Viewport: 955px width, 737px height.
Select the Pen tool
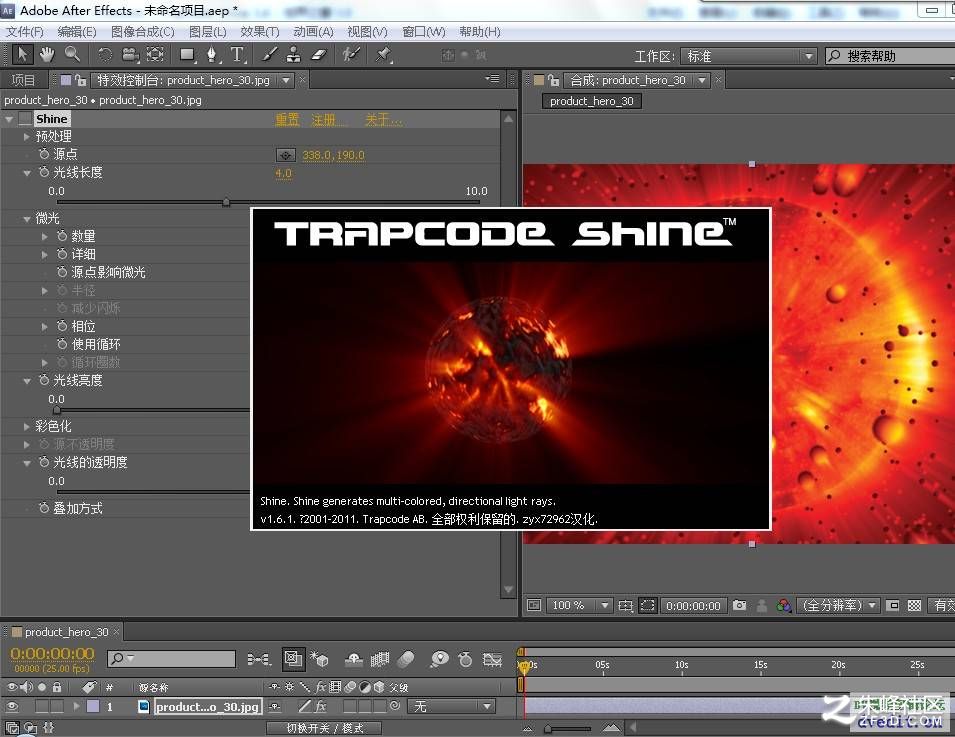pyautogui.click(x=211, y=55)
